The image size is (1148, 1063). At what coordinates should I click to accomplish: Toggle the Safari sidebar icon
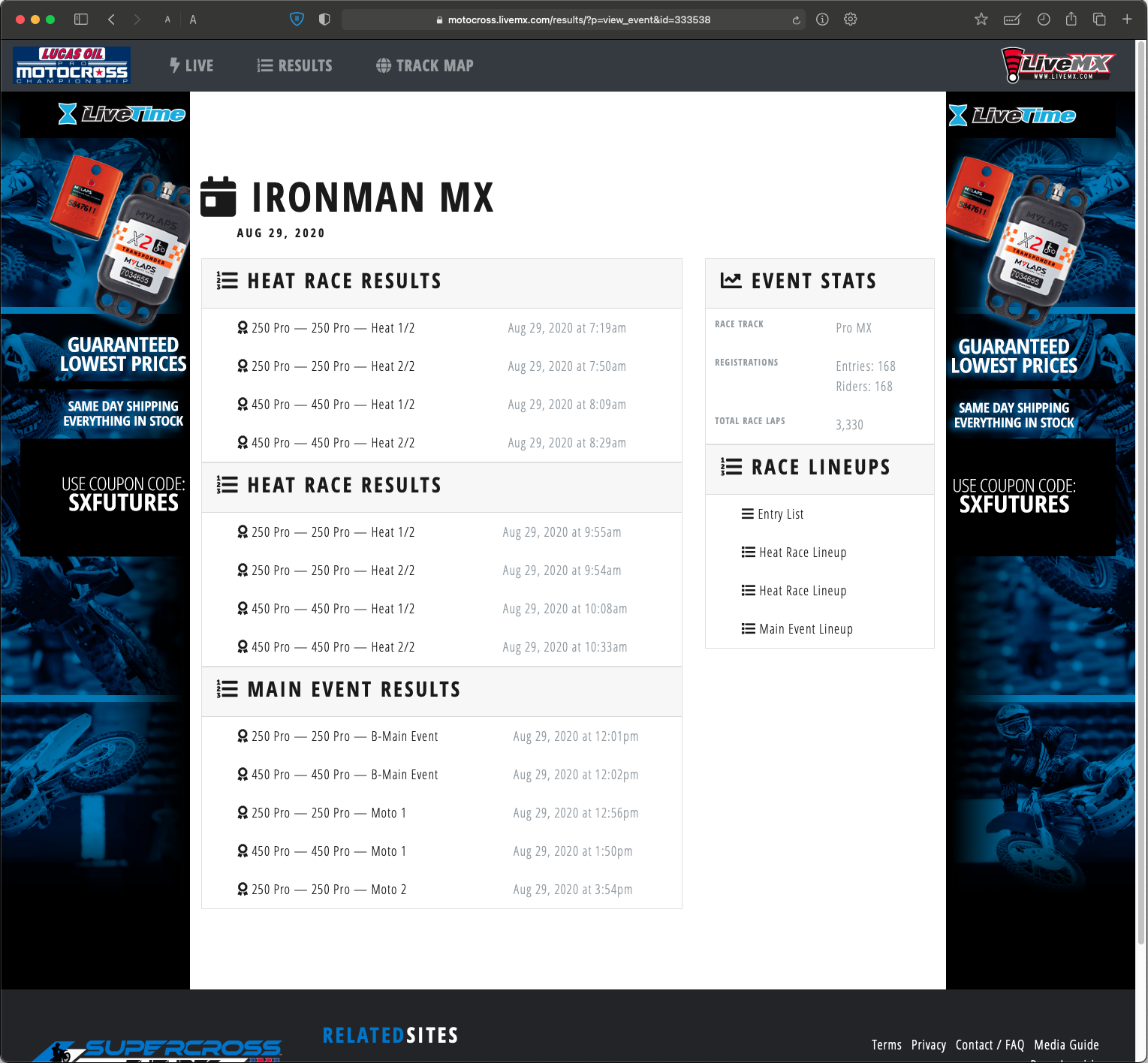(x=81, y=20)
